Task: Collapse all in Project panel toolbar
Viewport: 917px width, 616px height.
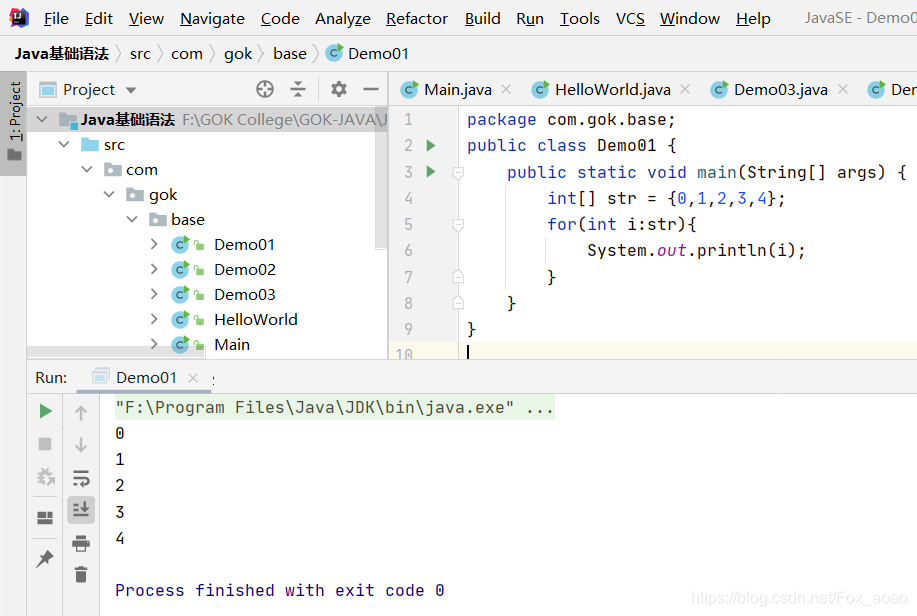Action: 298,89
